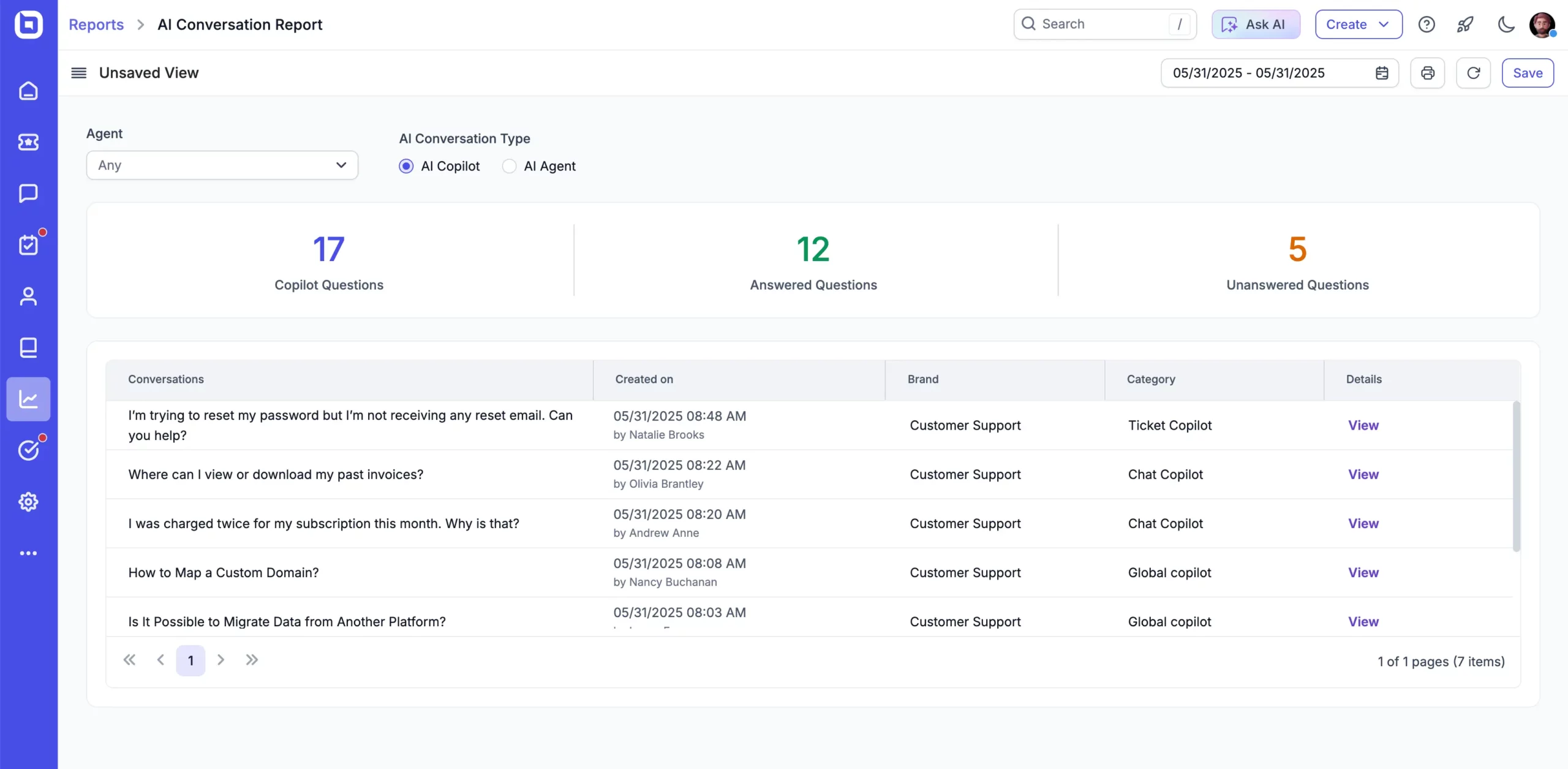Click the '1 of 1 pages (7 items)' text
1568x769 pixels.
point(1441,662)
